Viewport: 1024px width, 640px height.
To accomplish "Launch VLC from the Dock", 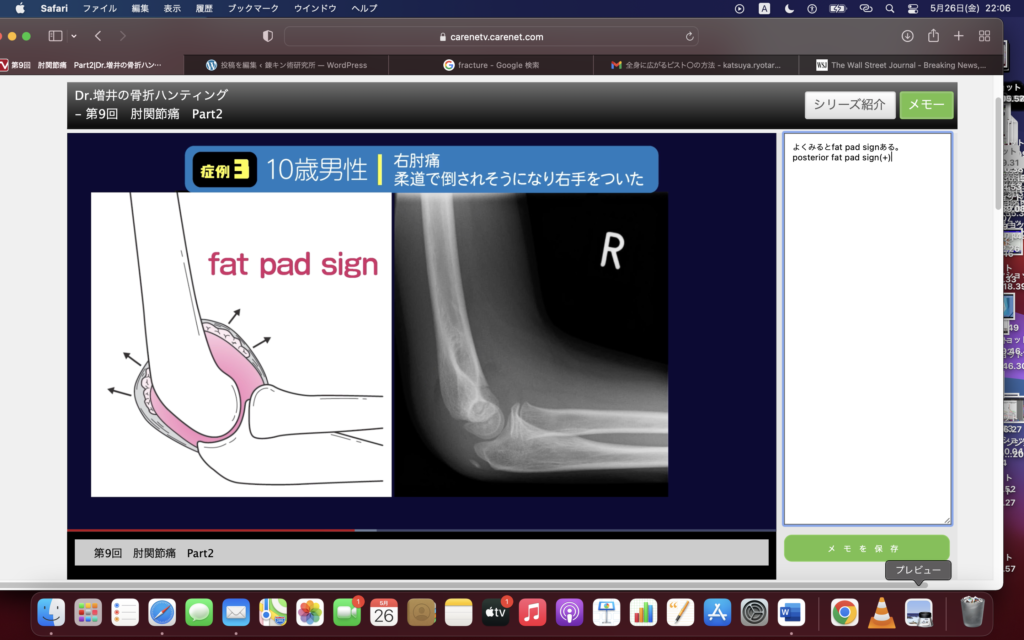I will 881,612.
